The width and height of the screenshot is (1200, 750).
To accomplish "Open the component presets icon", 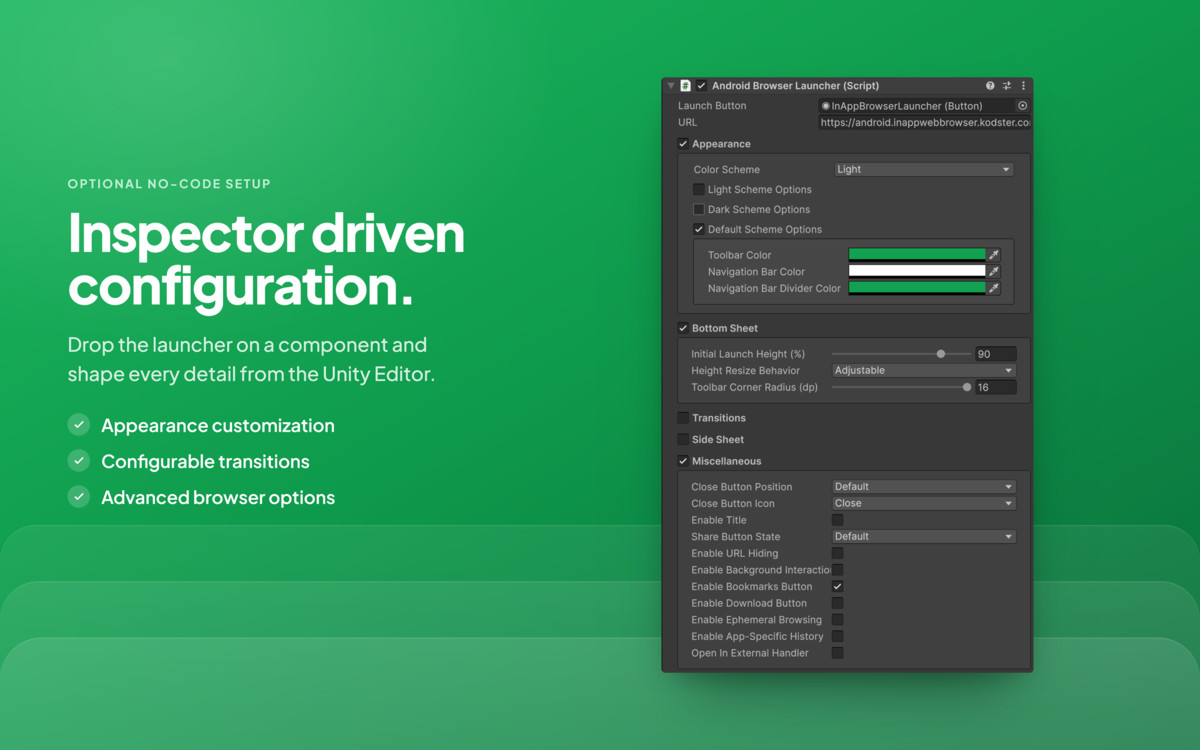I will [x=1007, y=86].
